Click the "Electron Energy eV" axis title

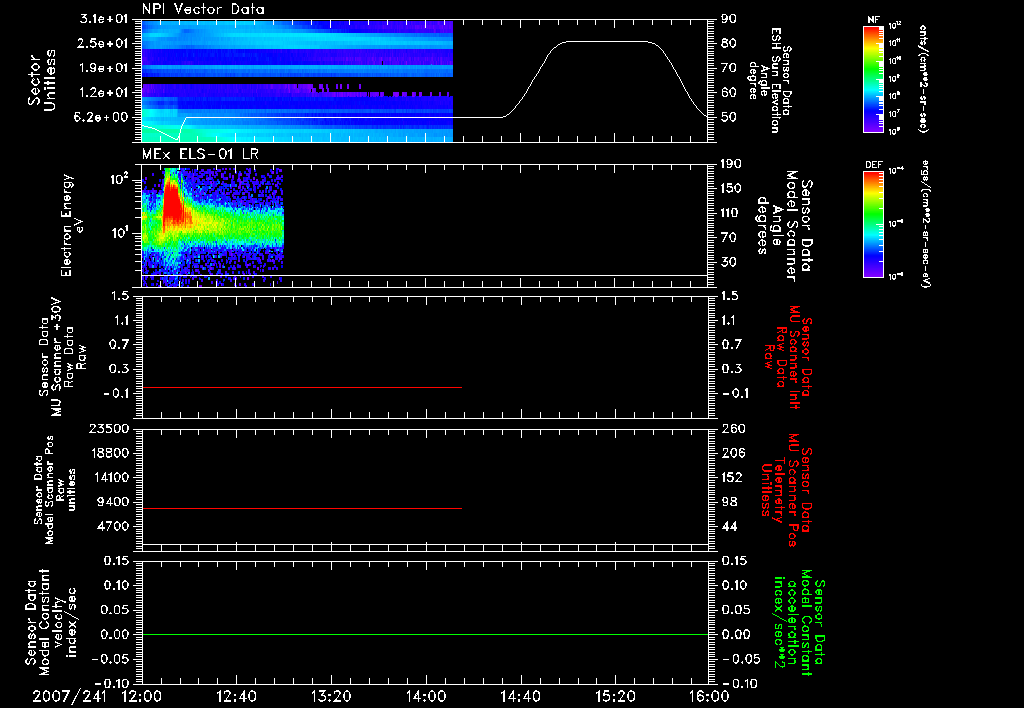click(x=73, y=225)
